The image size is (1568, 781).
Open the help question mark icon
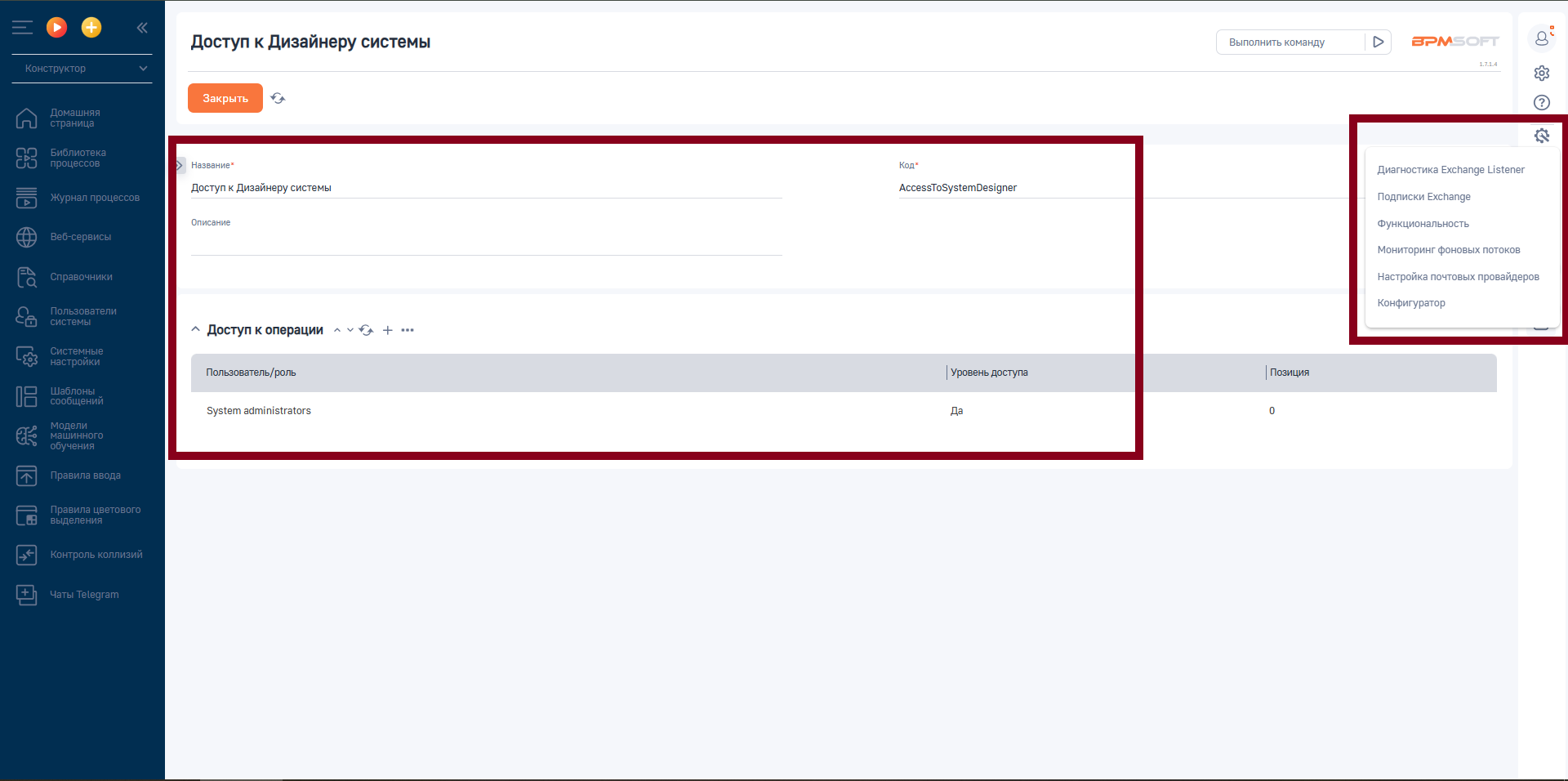click(x=1542, y=103)
